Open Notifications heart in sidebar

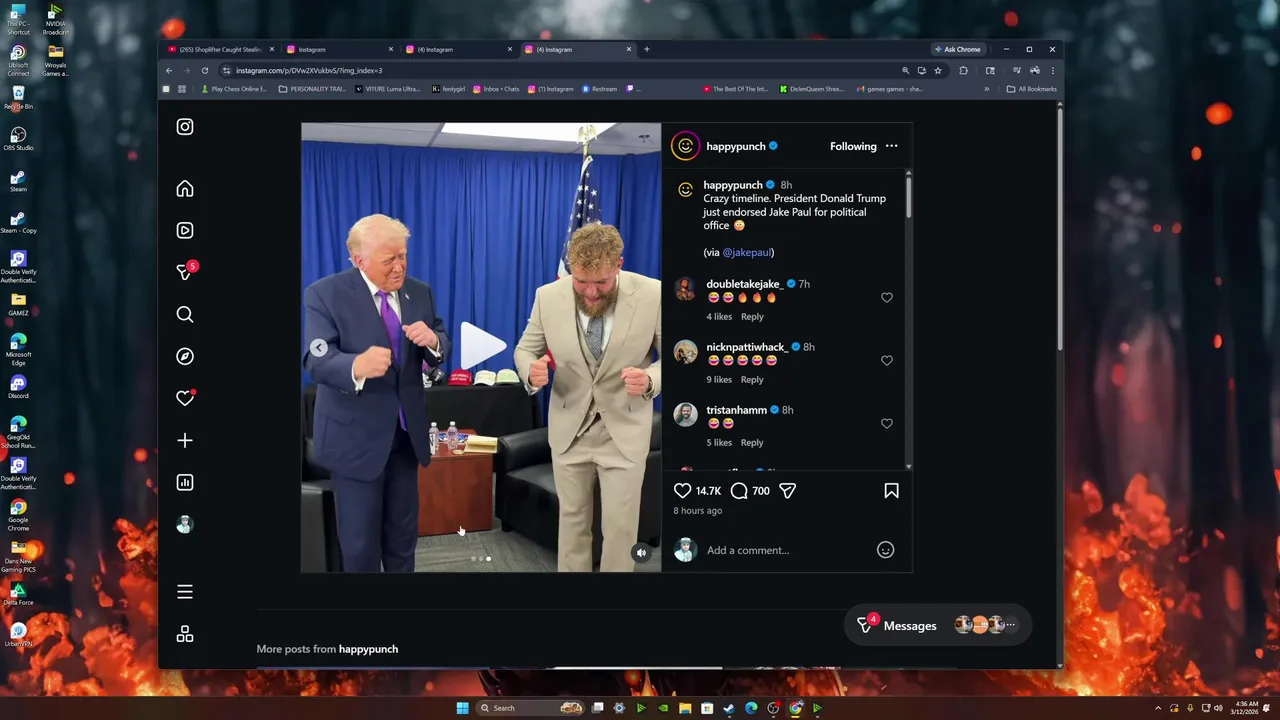tap(185, 398)
